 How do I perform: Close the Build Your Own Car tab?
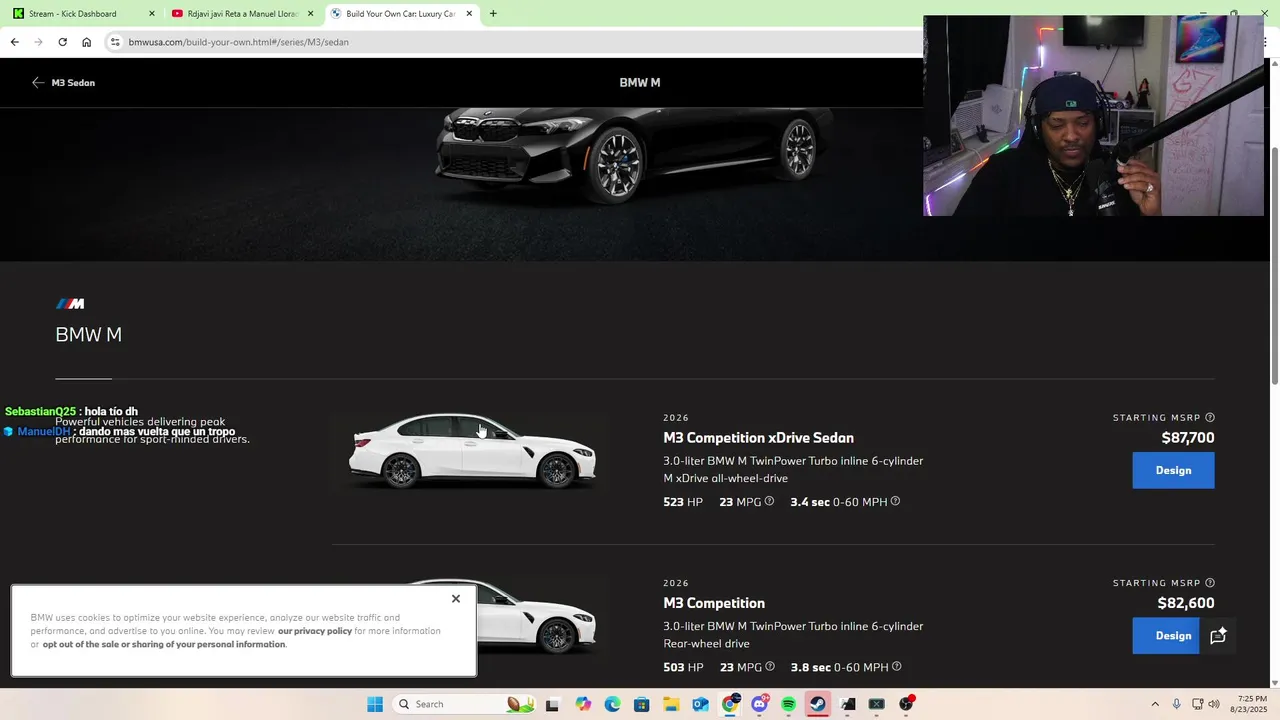coord(469,14)
